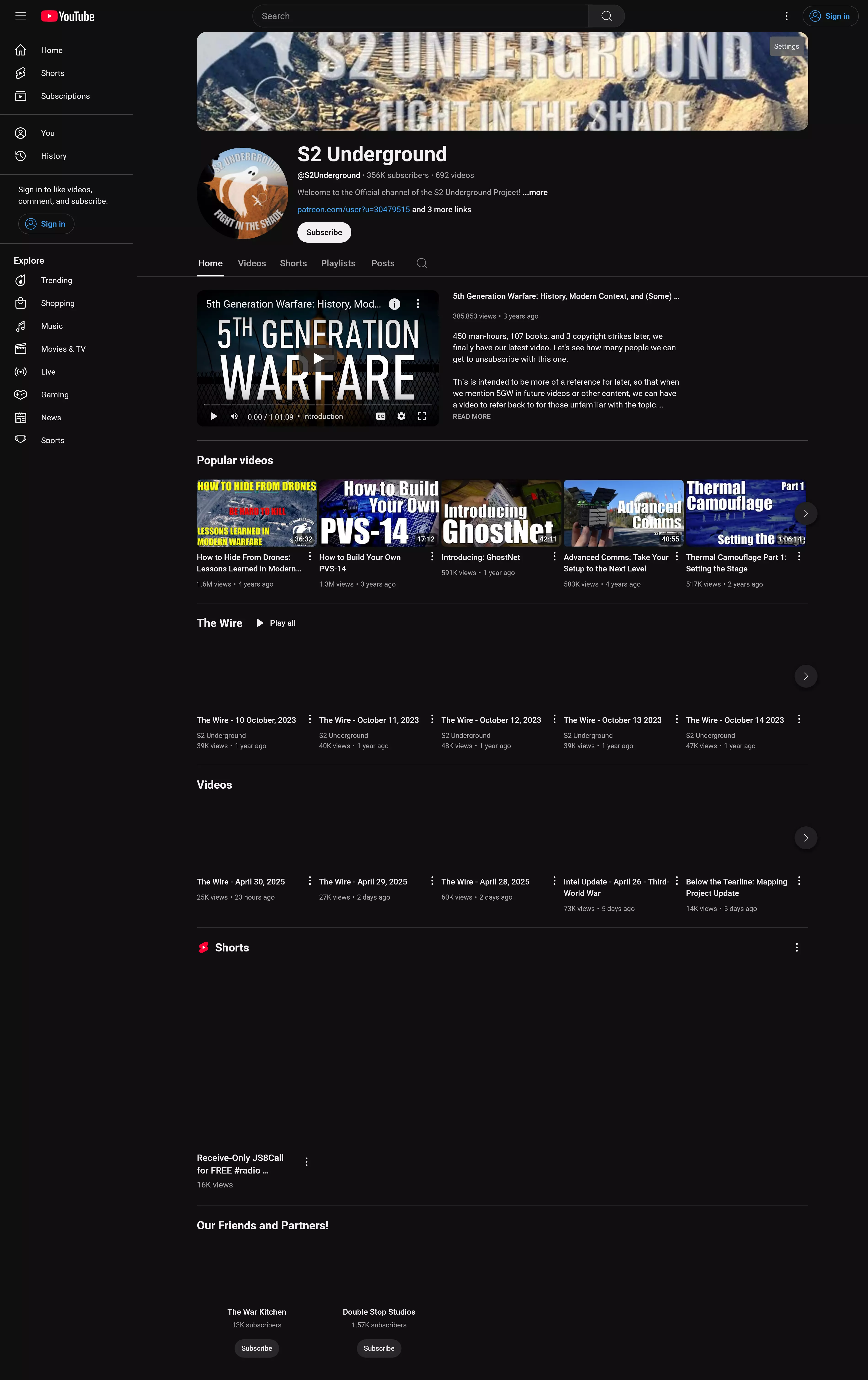
Task: Click the banner Settings button
Action: (786, 46)
